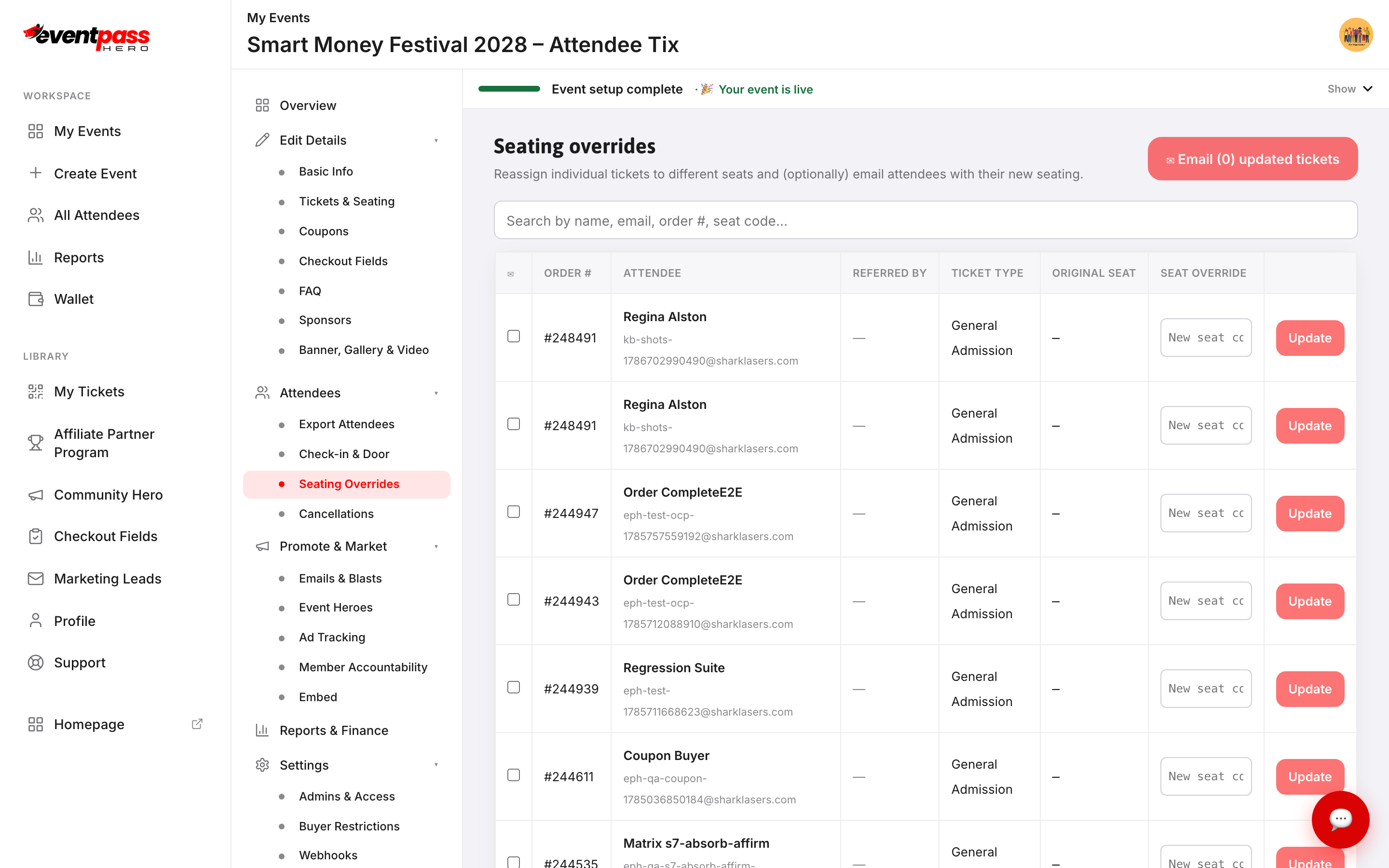Collapse the Attendees section arrow
The height and width of the screenshot is (868, 1389).
(x=436, y=393)
